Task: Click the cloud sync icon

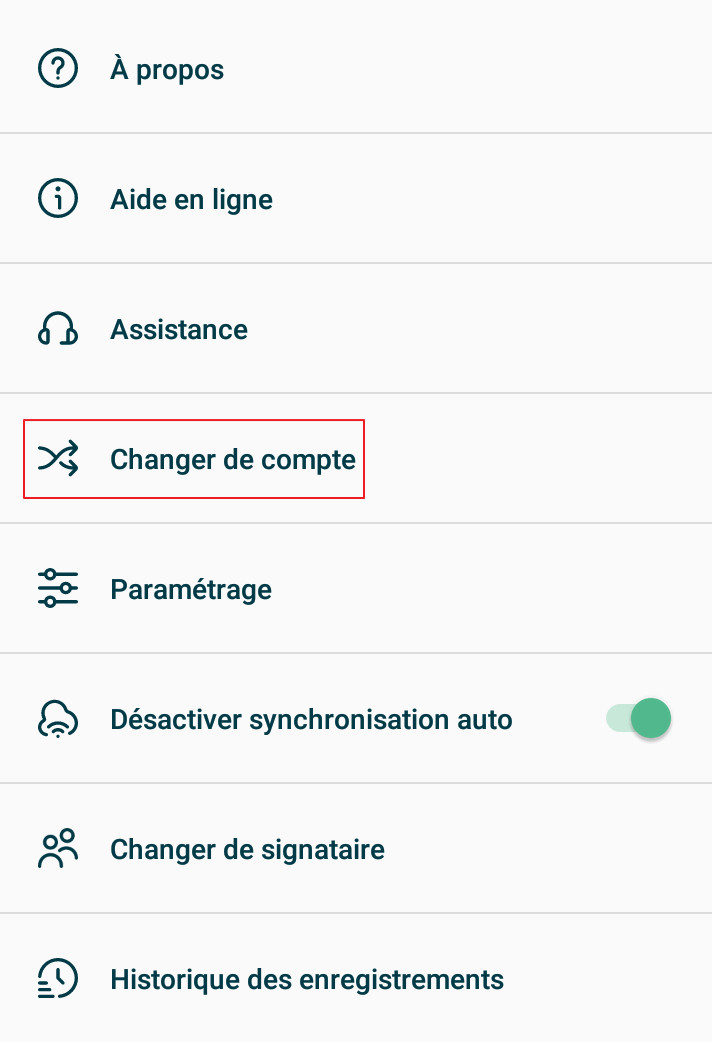Action: (x=58, y=719)
